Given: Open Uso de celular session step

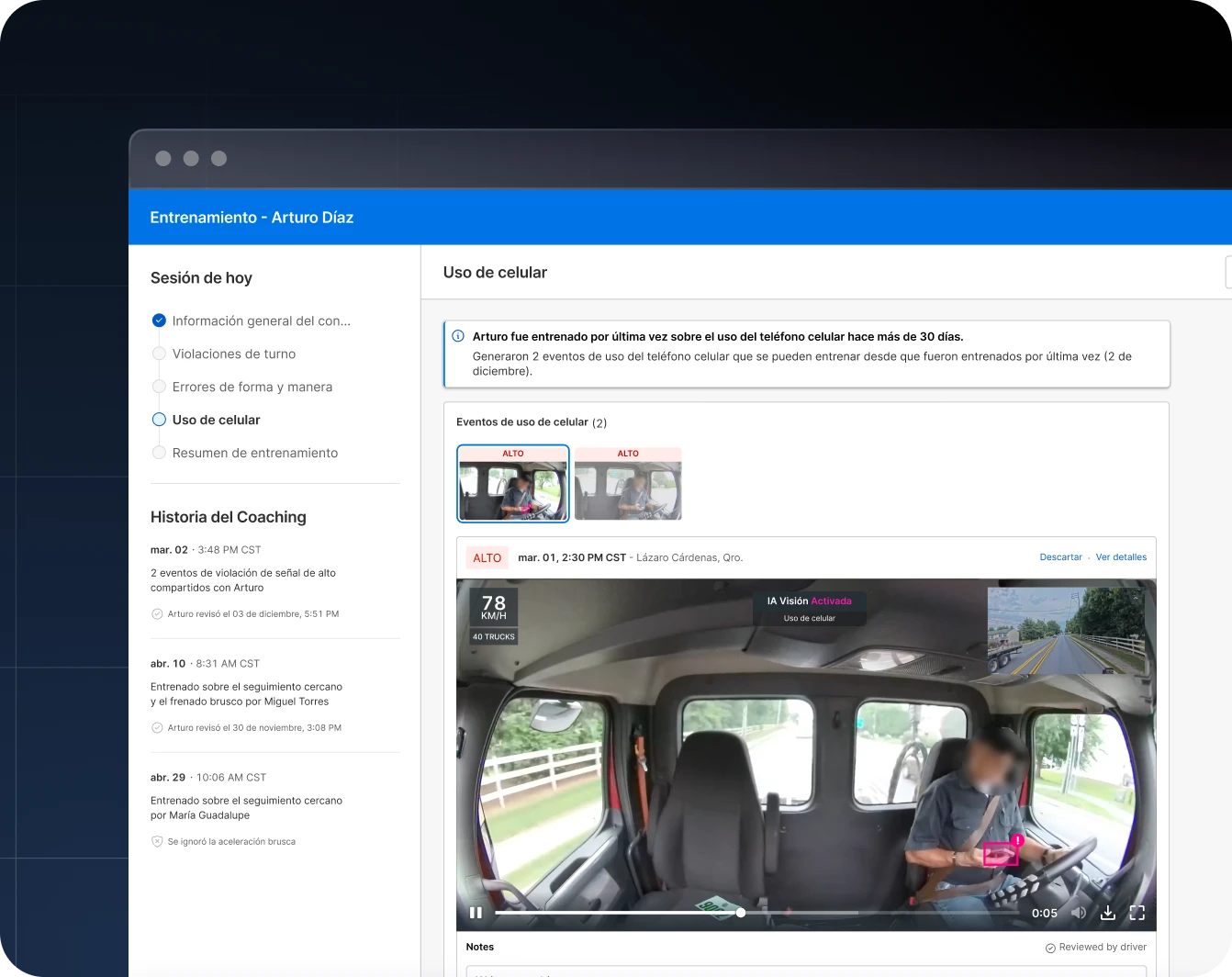Looking at the screenshot, I should [x=216, y=420].
